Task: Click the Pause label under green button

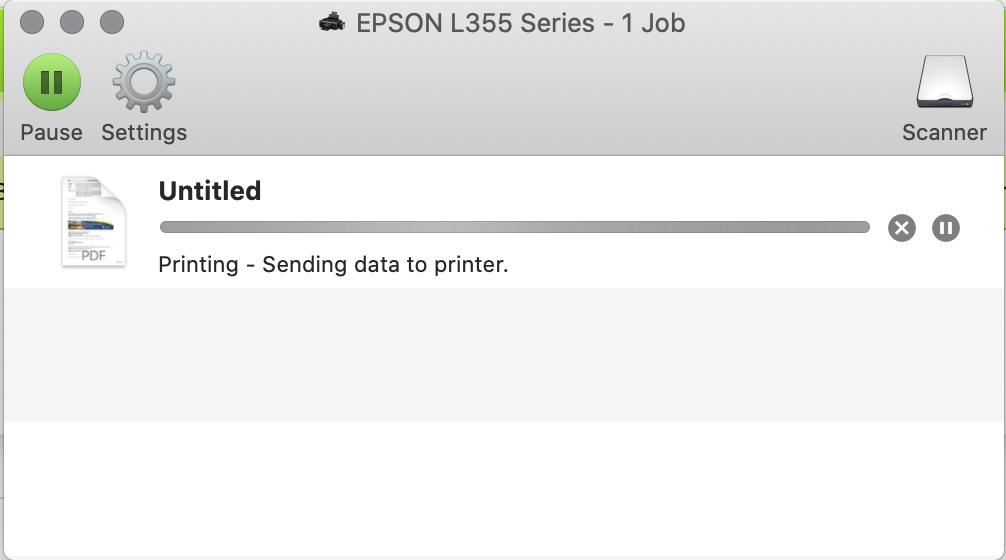Action: pos(51,132)
